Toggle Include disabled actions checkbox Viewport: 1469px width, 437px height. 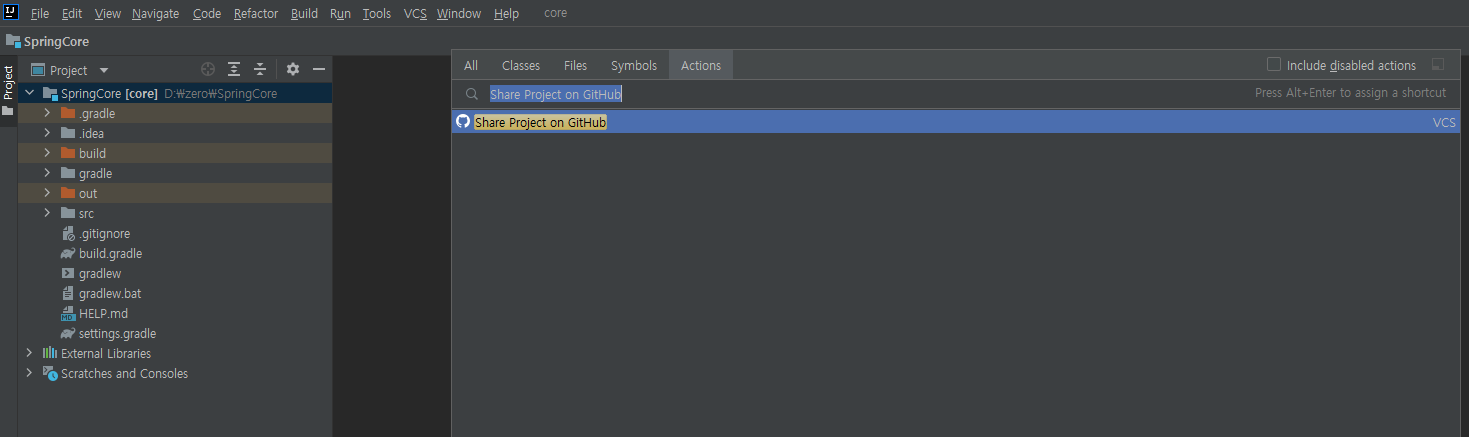[x=1274, y=64]
